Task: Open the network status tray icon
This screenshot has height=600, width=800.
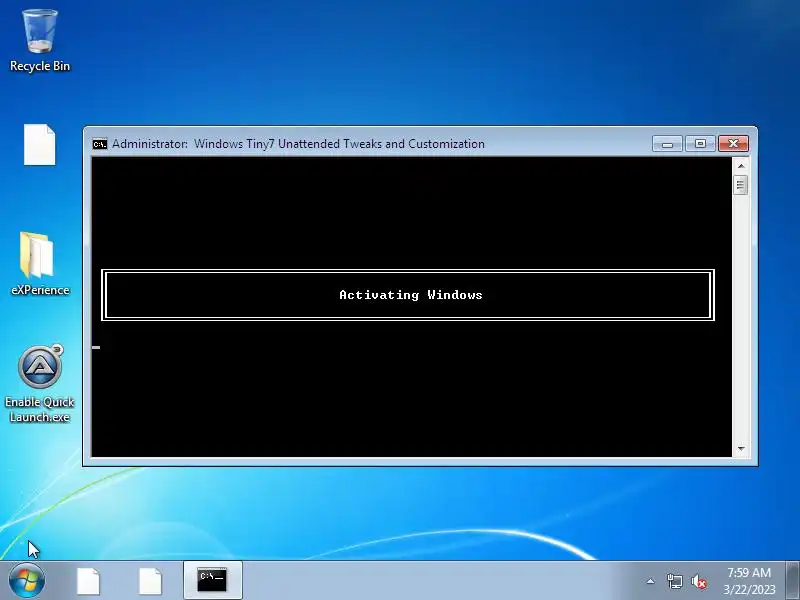Action: pyautogui.click(x=674, y=581)
